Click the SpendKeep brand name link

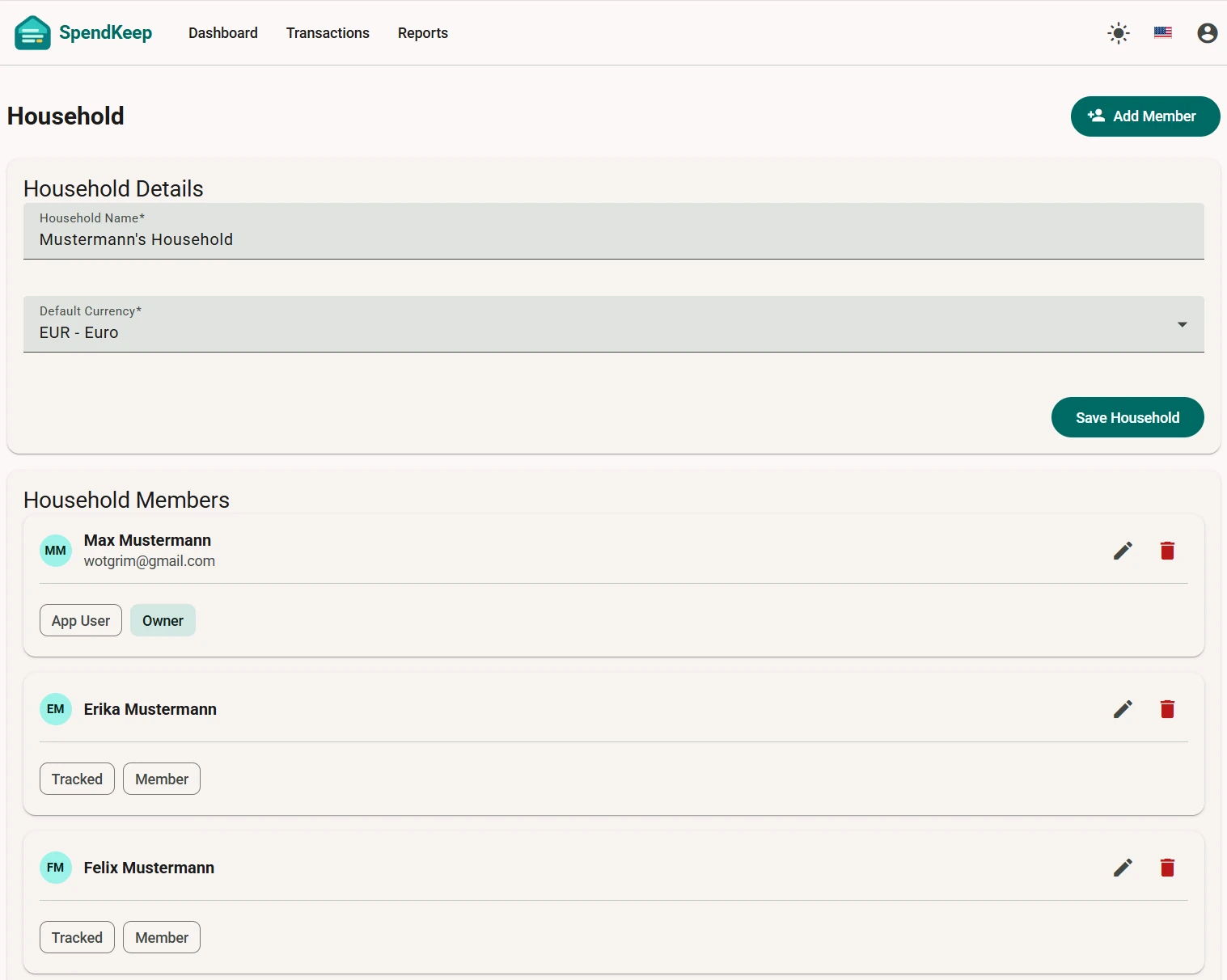point(106,33)
